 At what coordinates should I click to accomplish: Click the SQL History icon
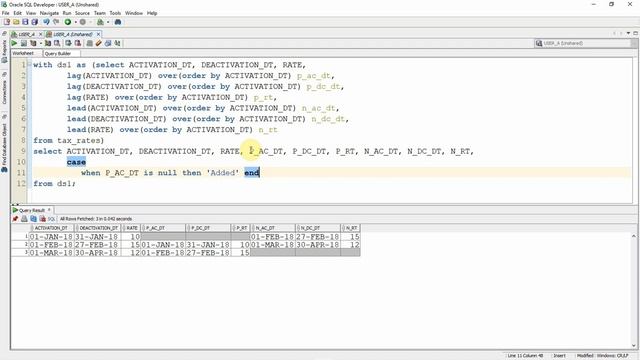(x=108, y=43)
